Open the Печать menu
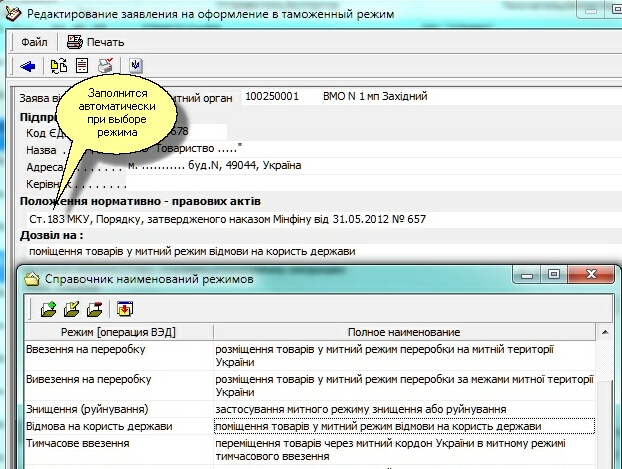622x469 pixels. [x=106, y=42]
